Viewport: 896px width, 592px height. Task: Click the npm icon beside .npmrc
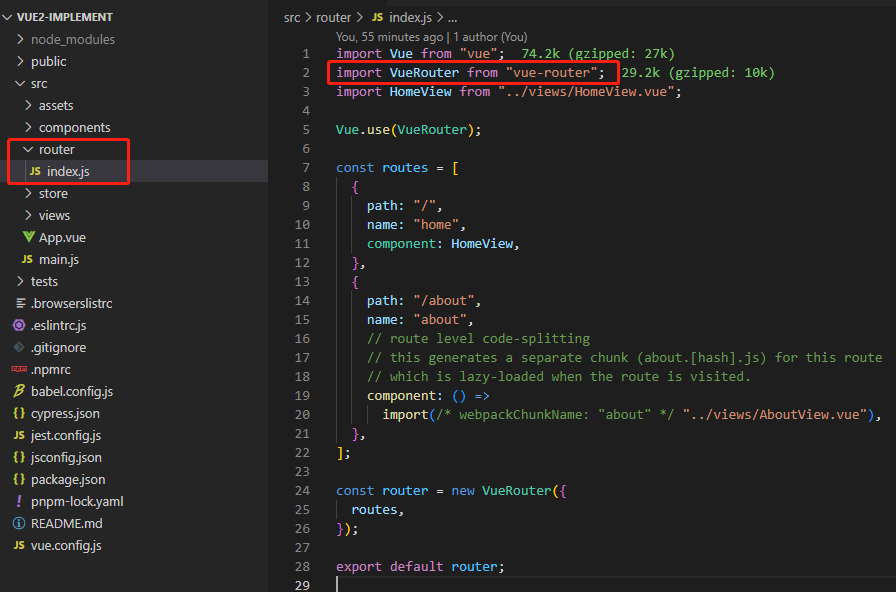click(x=19, y=369)
